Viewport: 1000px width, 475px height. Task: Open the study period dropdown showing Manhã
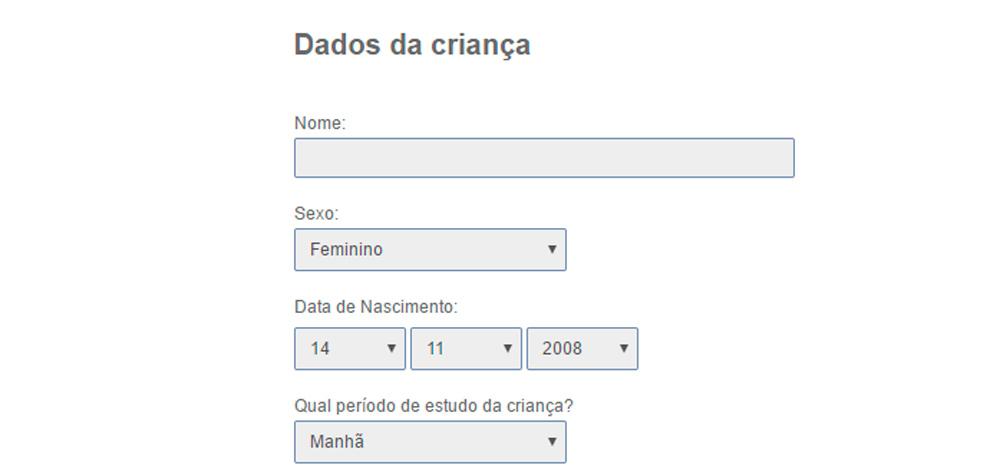pos(430,442)
